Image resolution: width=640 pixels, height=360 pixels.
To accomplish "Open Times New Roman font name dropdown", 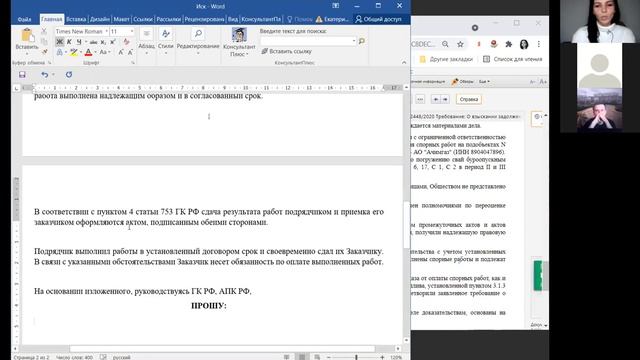I will tap(107, 31).
